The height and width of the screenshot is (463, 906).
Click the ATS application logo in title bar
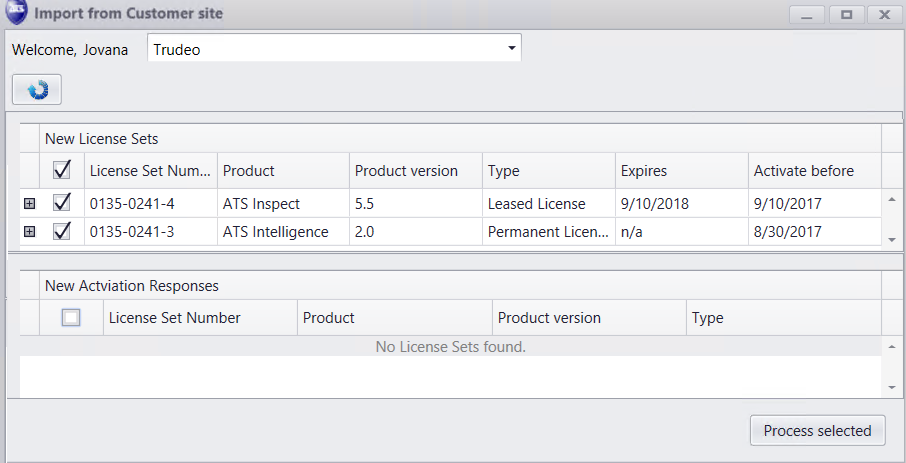(x=15, y=13)
